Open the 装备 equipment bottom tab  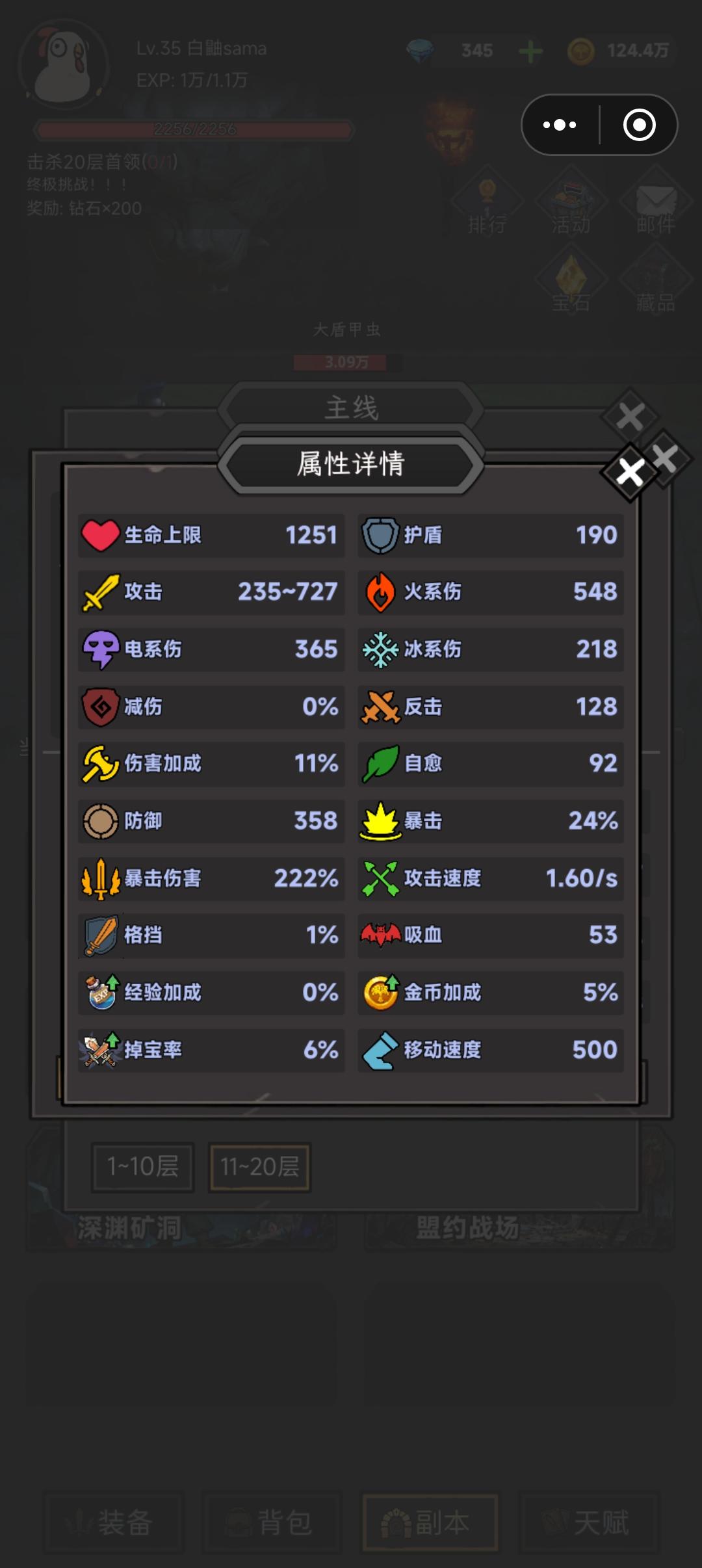pos(114,1522)
